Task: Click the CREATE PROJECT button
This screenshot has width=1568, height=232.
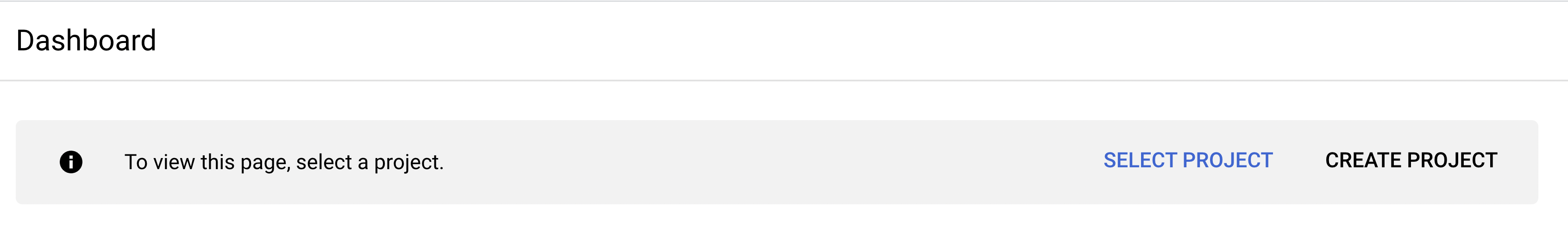Action: 1411,160
